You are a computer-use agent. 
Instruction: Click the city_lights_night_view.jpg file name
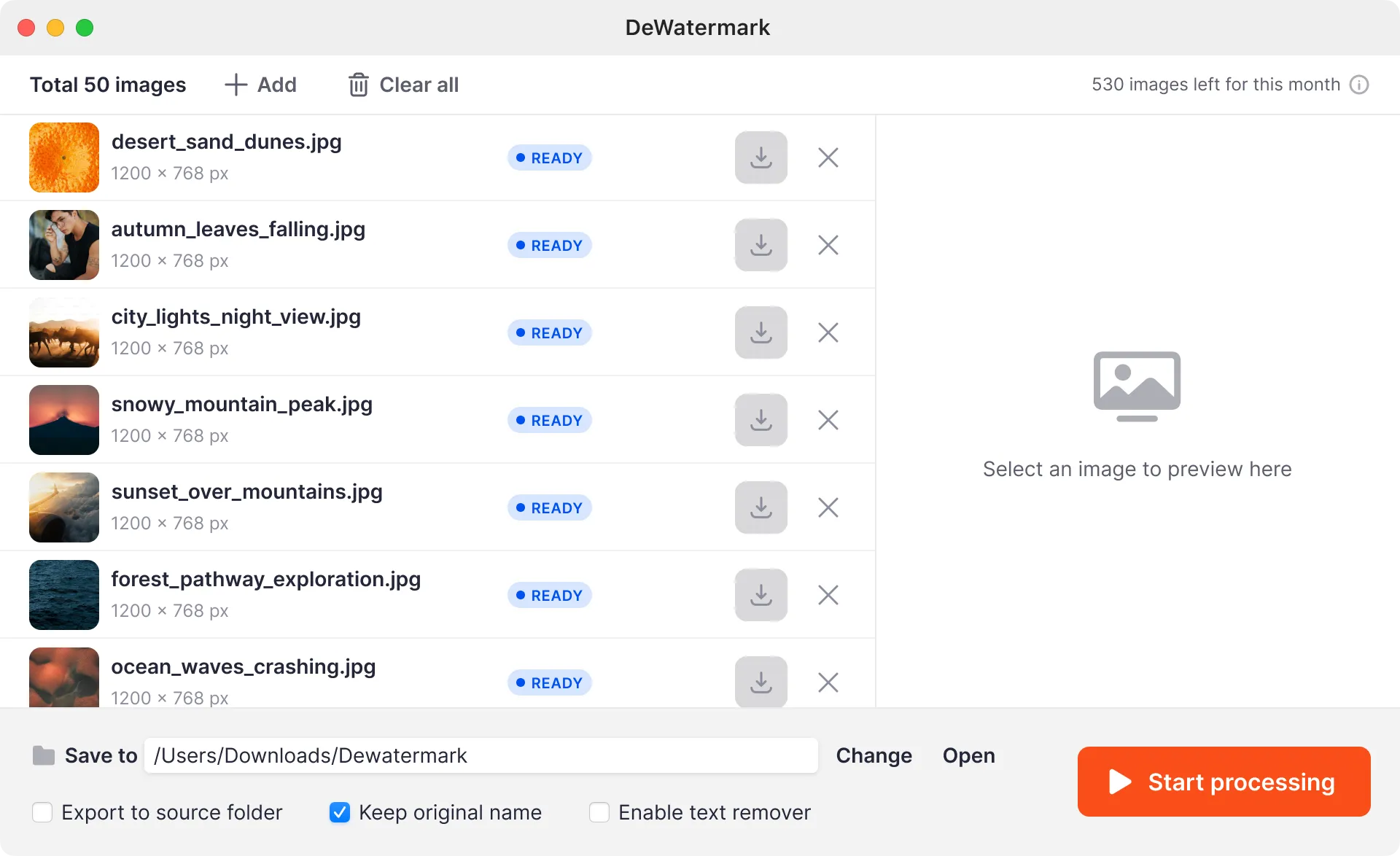coord(236,317)
